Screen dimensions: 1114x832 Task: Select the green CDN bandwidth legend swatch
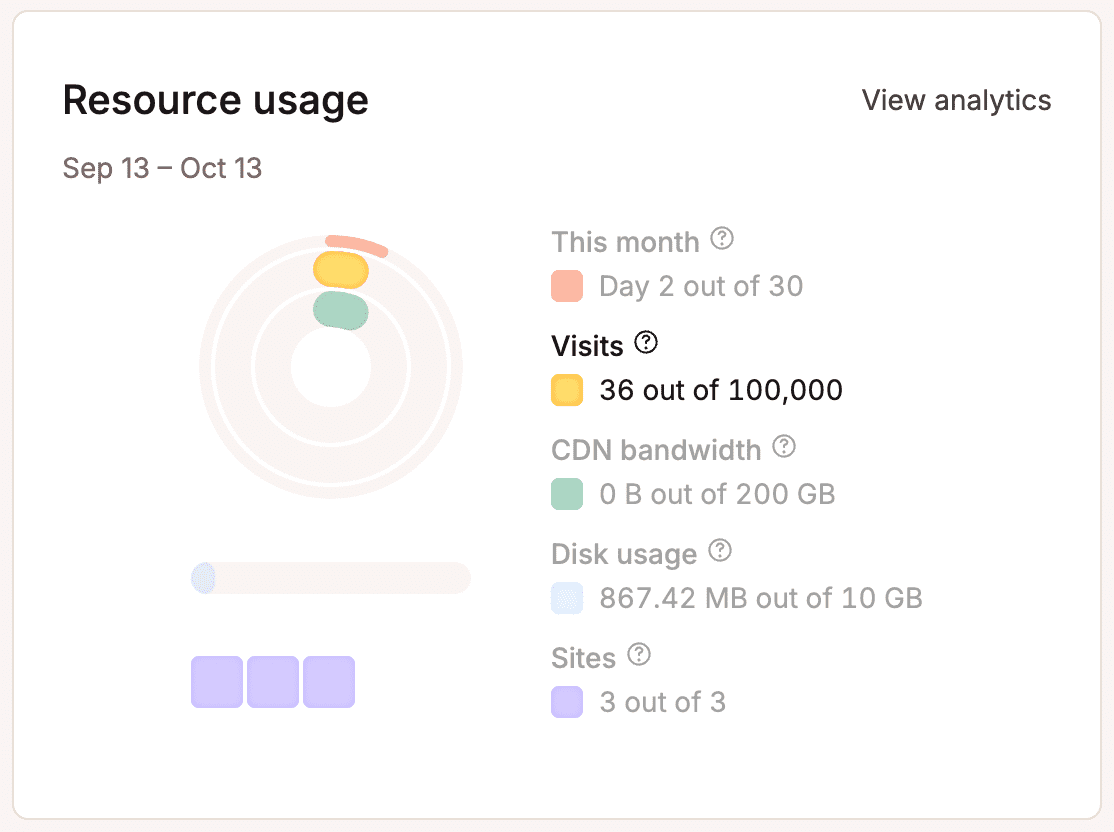(567, 494)
